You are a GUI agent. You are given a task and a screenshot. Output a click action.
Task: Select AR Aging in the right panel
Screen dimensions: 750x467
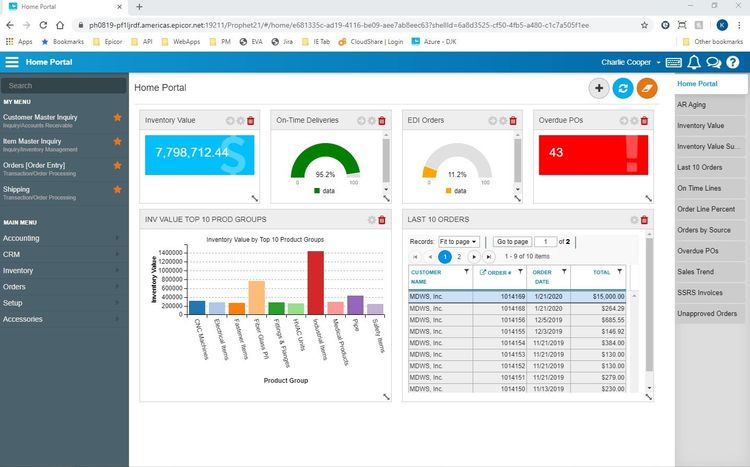point(710,105)
